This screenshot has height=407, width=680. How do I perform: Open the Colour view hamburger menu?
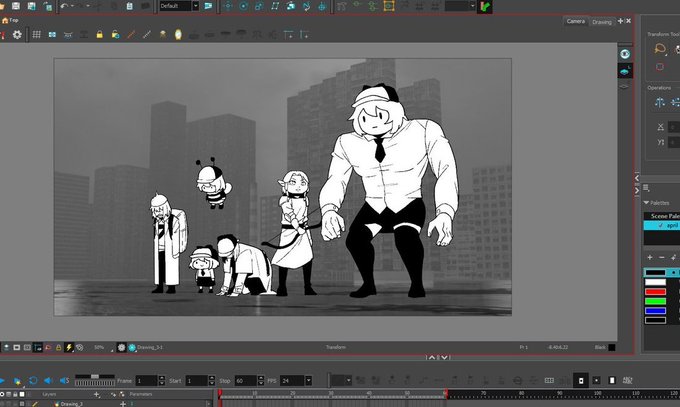pyautogui.click(x=646, y=188)
